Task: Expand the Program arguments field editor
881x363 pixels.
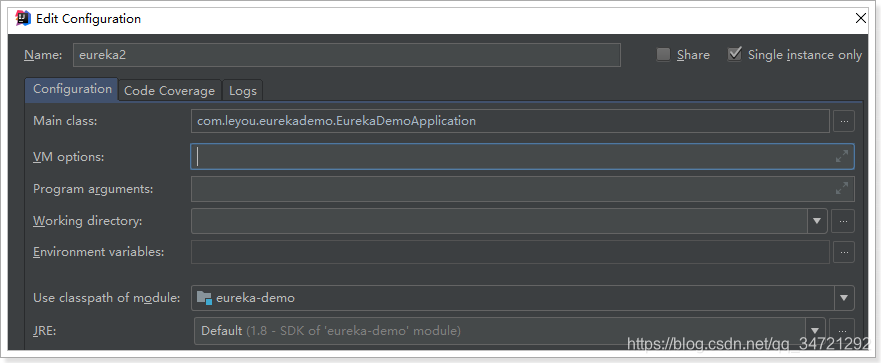Action: 841,189
